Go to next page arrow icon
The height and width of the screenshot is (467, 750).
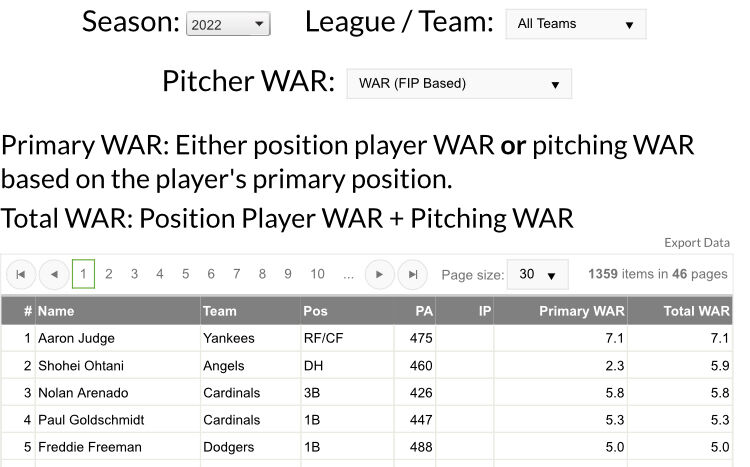pyautogui.click(x=379, y=274)
